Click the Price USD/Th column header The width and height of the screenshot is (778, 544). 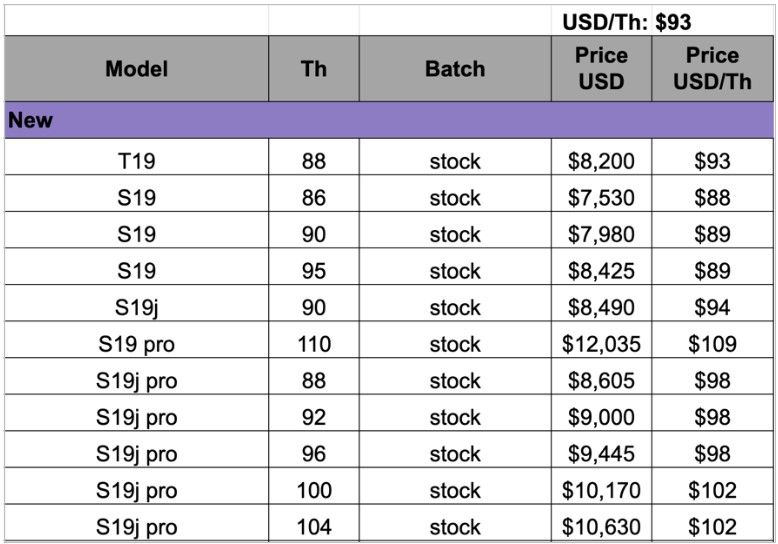pos(712,69)
